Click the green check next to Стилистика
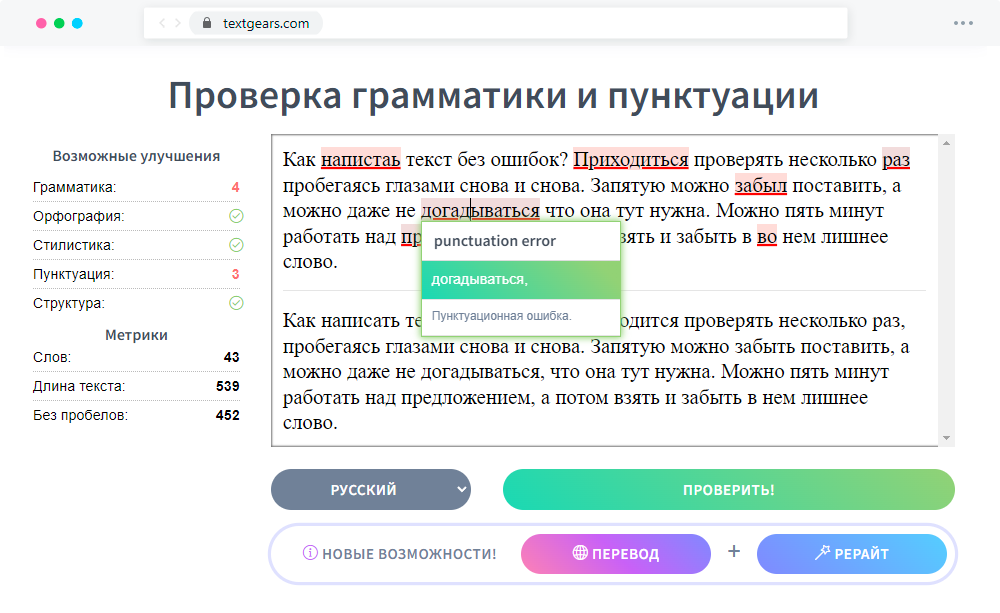Screen dimensions: 1000x613 tap(238, 245)
